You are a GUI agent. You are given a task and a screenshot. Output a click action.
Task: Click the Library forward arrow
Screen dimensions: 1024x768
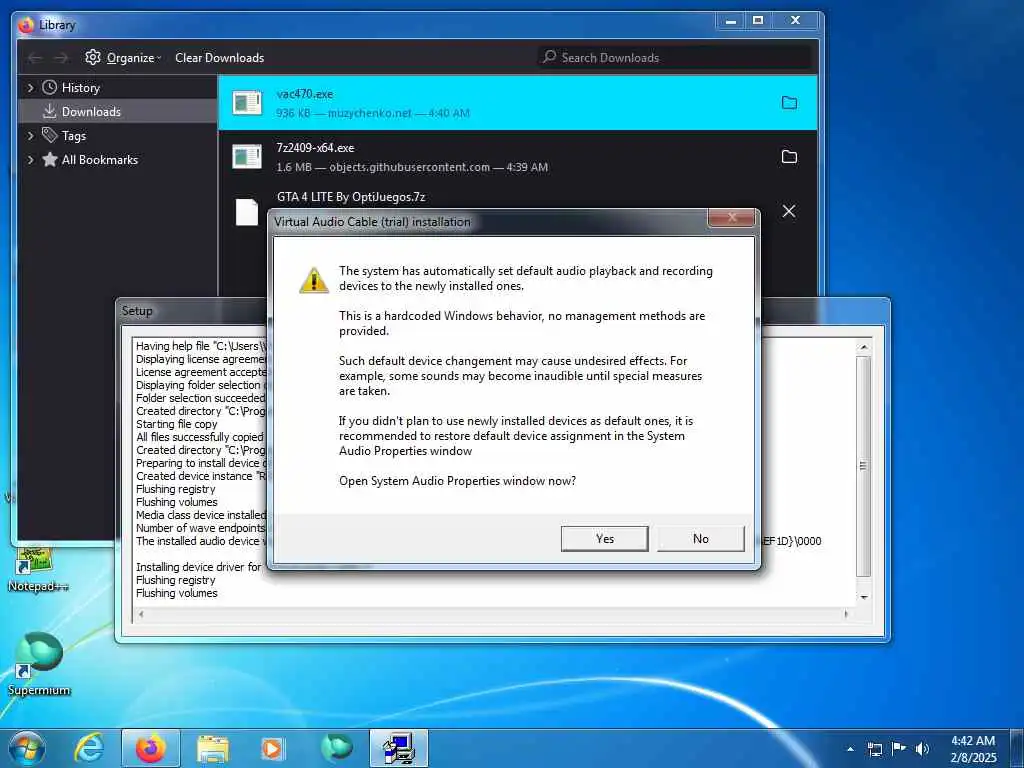[61, 58]
